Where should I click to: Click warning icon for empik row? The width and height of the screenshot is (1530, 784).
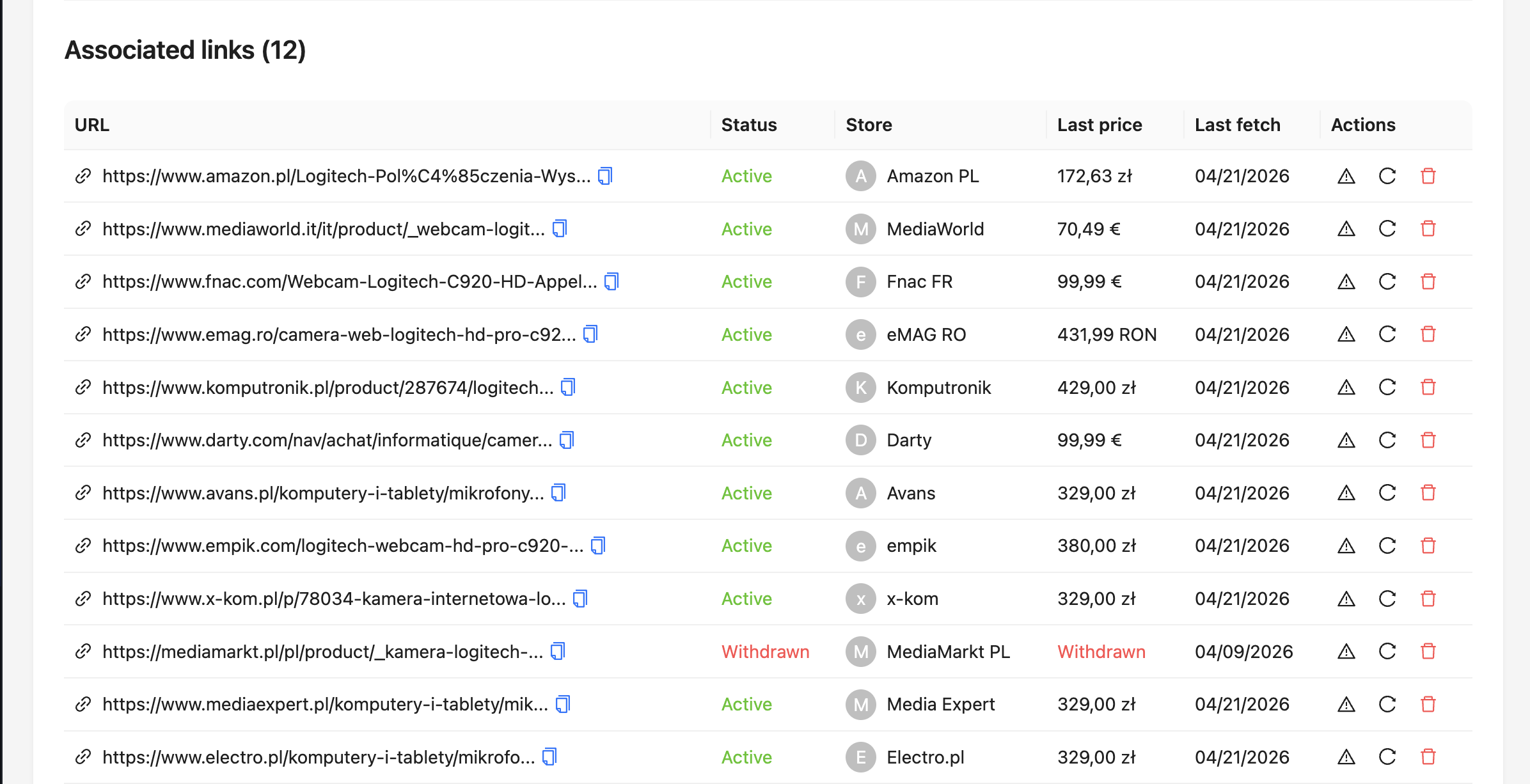pyautogui.click(x=1346, y=545)
